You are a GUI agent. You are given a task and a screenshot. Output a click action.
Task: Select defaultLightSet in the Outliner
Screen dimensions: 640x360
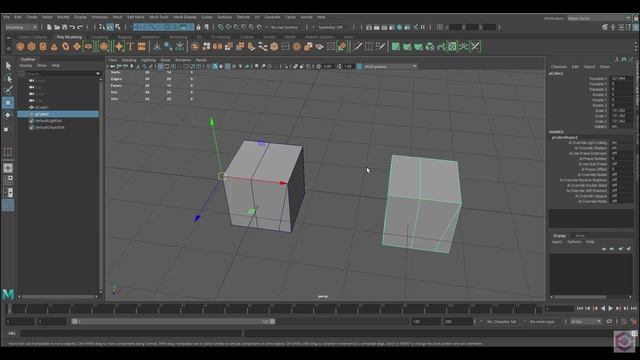pyautogui.click(x=49, y=121)
